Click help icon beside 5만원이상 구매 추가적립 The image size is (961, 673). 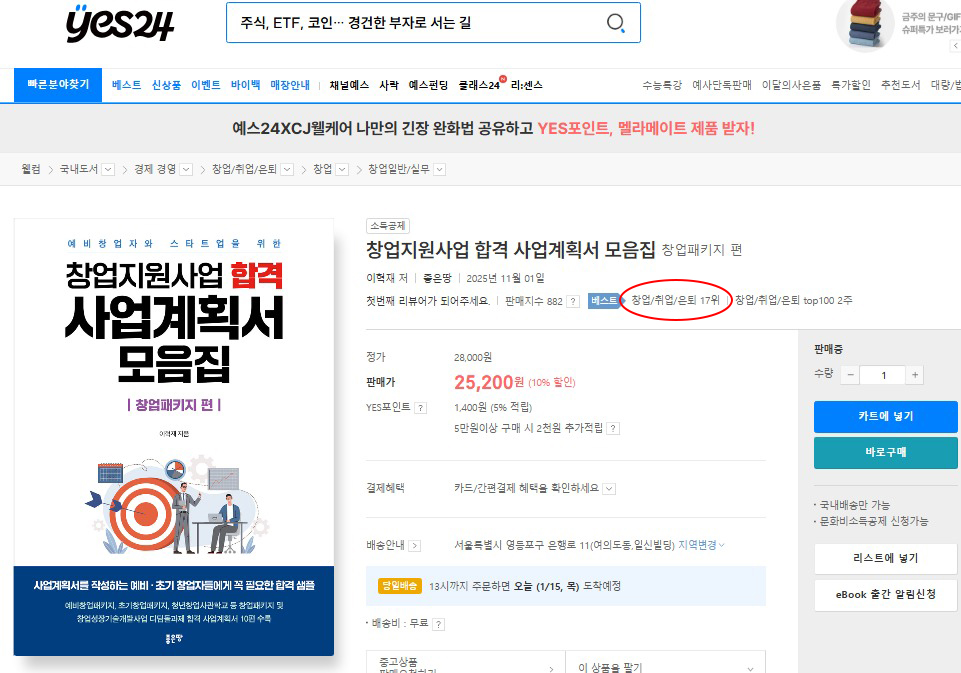point(613,429)
